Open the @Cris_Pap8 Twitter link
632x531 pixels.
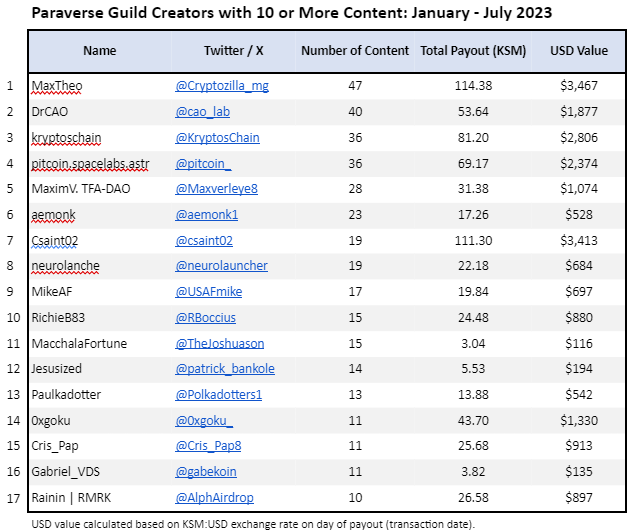coord(208,446)
